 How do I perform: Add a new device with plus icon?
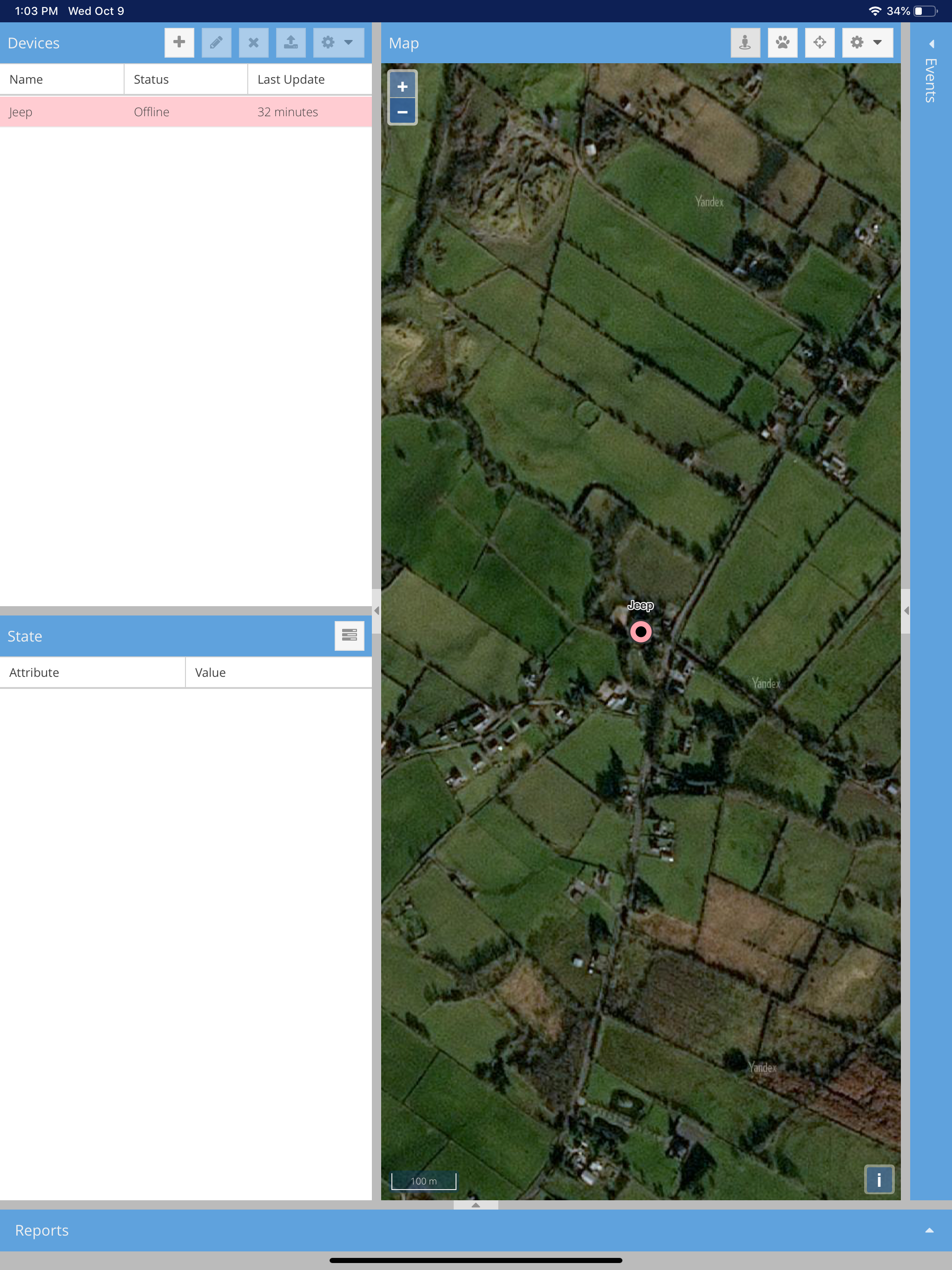click(x=179, y=42)
